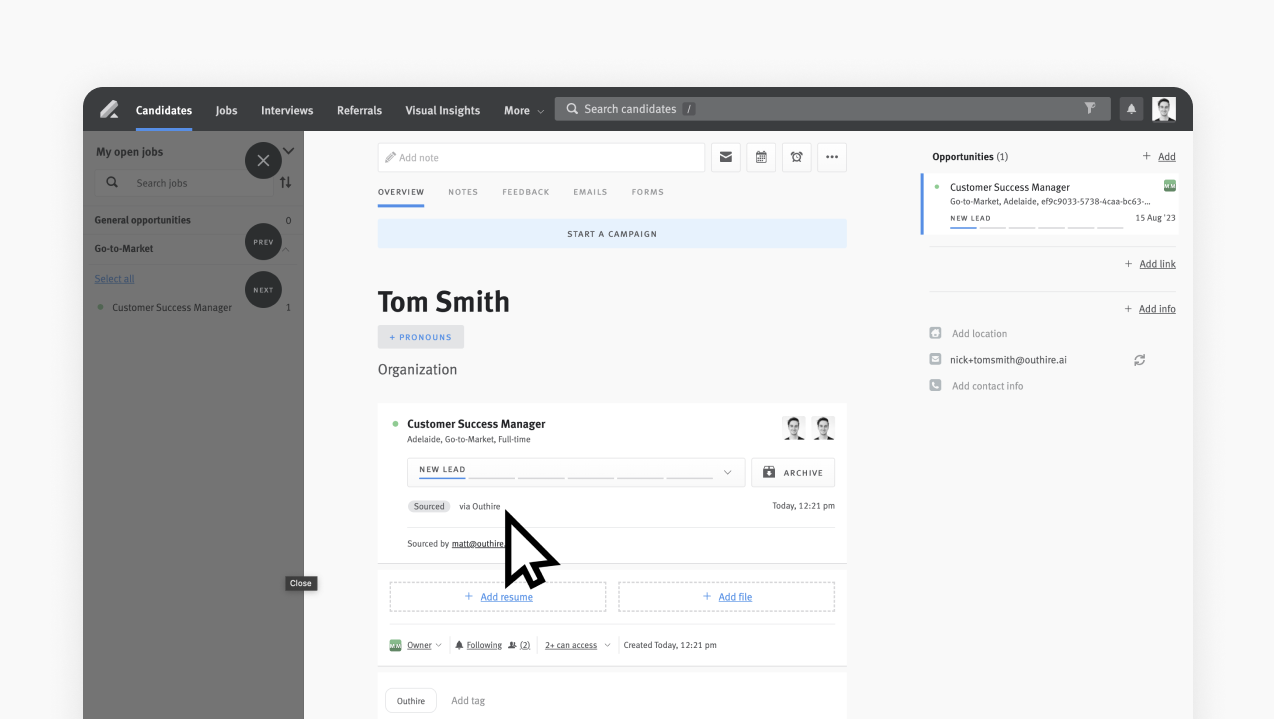Open Visual Insights in the navigation
The image size is (1274, 720).
(x=442, y=110)
